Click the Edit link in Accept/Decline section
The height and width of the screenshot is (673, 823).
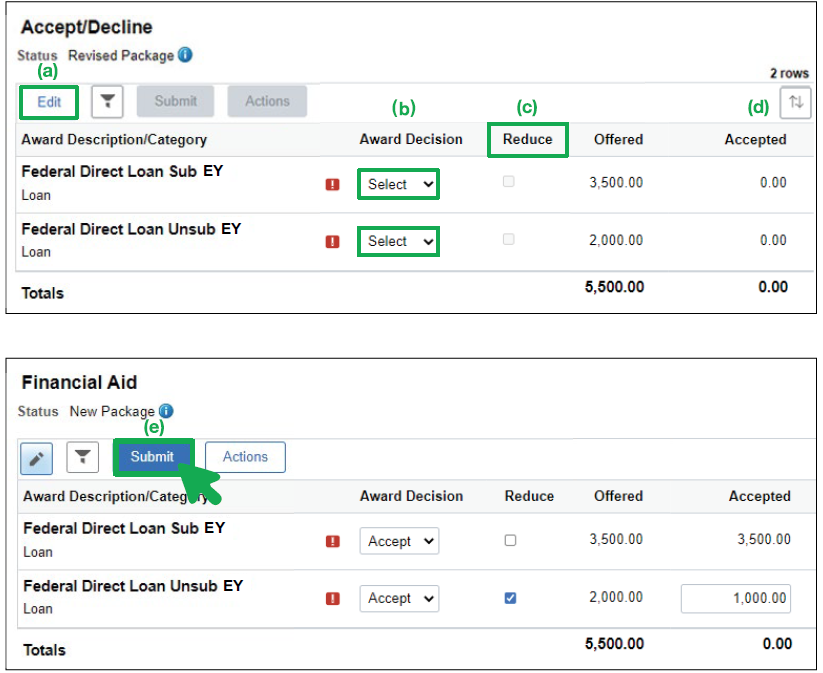(48, 101)
